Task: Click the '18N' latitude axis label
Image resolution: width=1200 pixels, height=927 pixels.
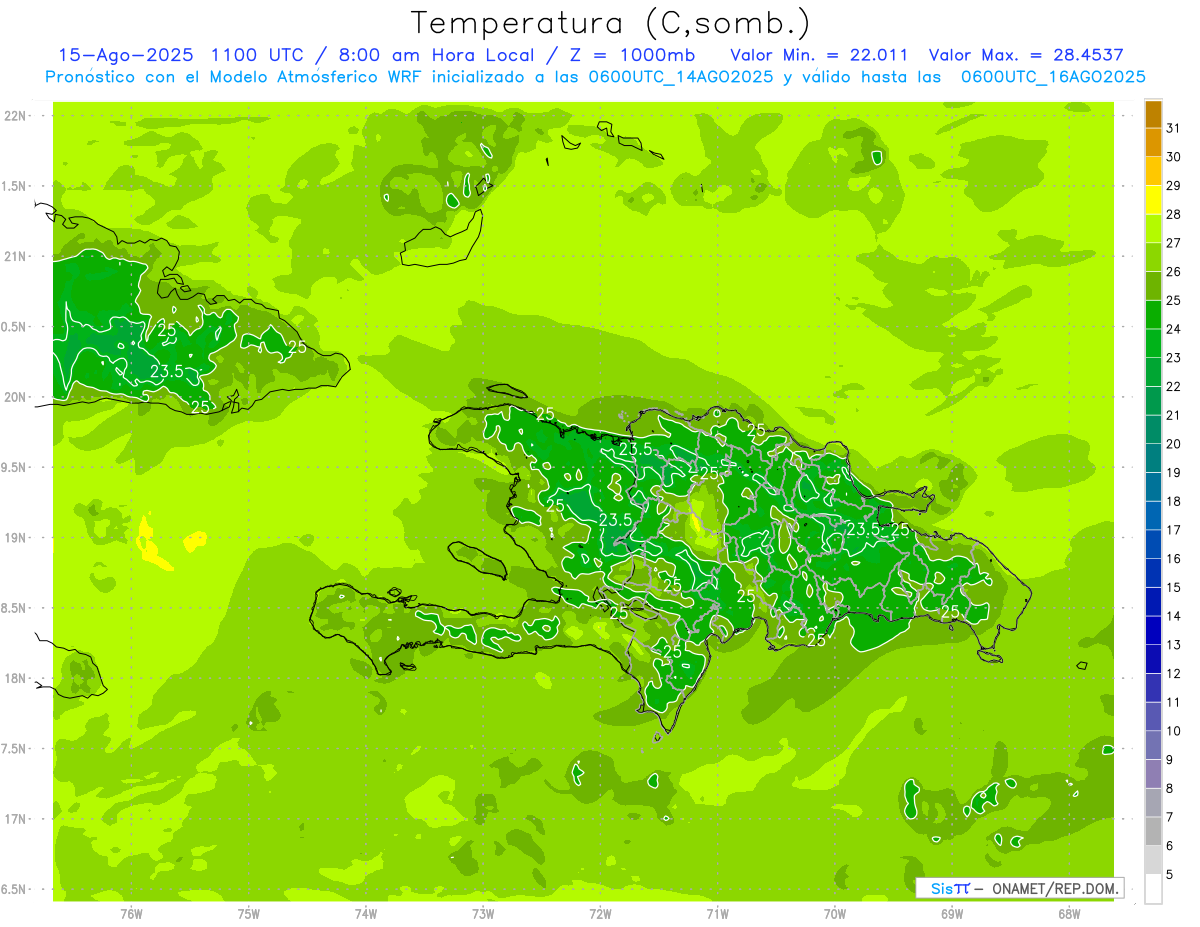Action: click(x=16, y=679)
